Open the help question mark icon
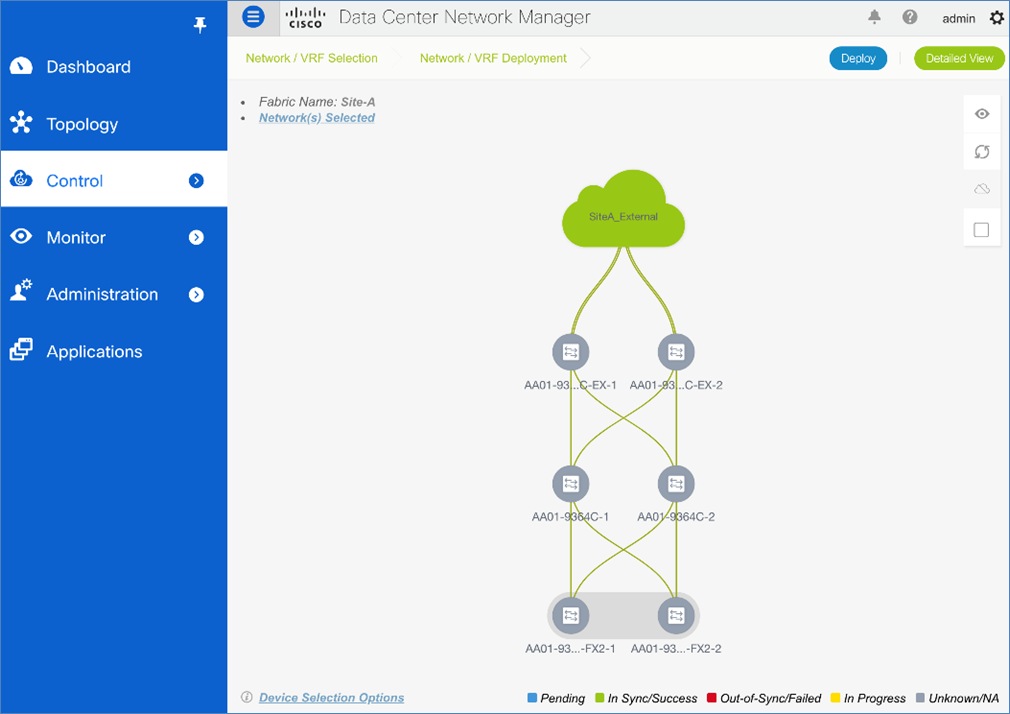1010x714 pixels. 910,17
